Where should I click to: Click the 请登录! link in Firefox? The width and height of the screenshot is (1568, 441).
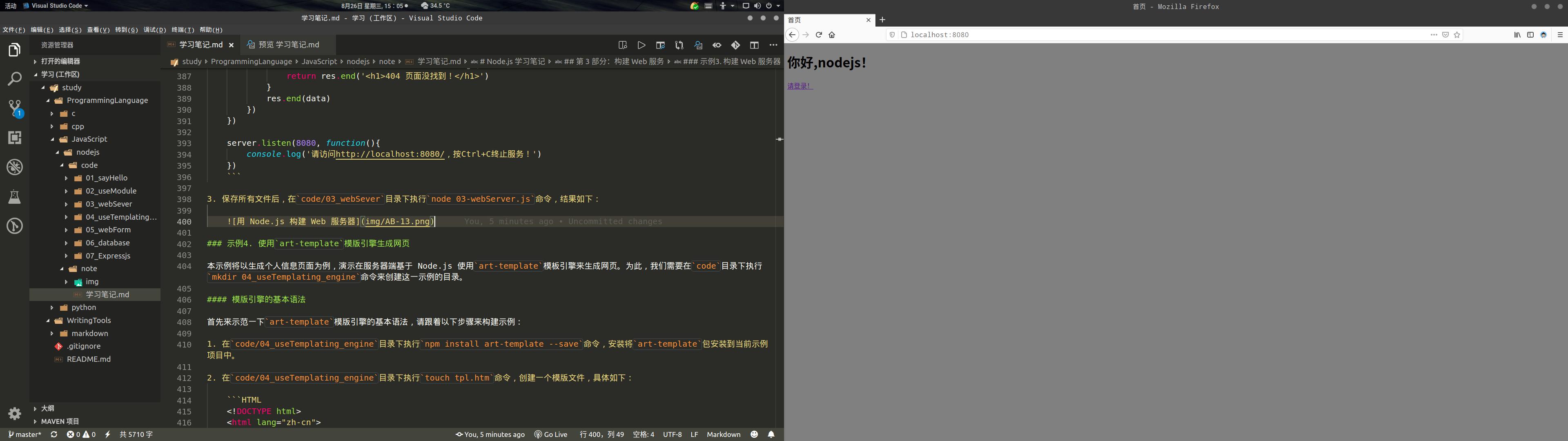[x=800, y=85]
